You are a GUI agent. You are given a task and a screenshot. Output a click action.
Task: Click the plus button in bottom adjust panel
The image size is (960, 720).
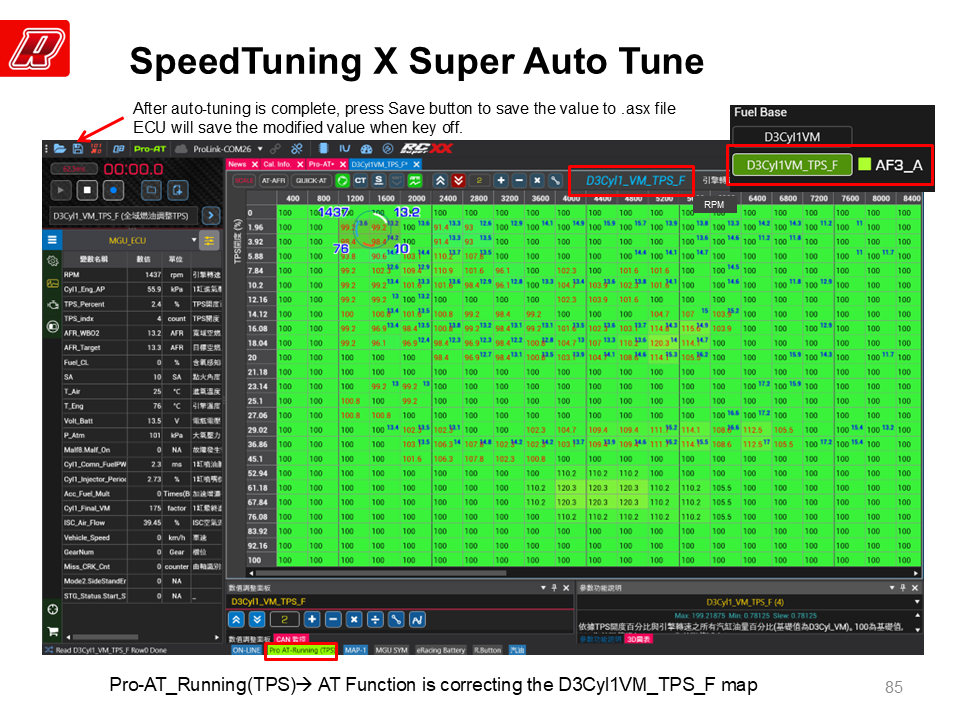point(312,620)
